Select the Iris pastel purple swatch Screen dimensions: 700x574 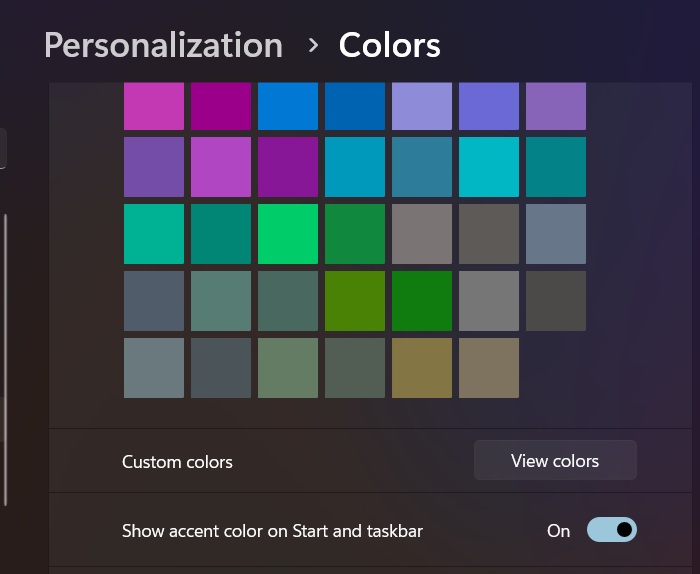pos(556,106)
